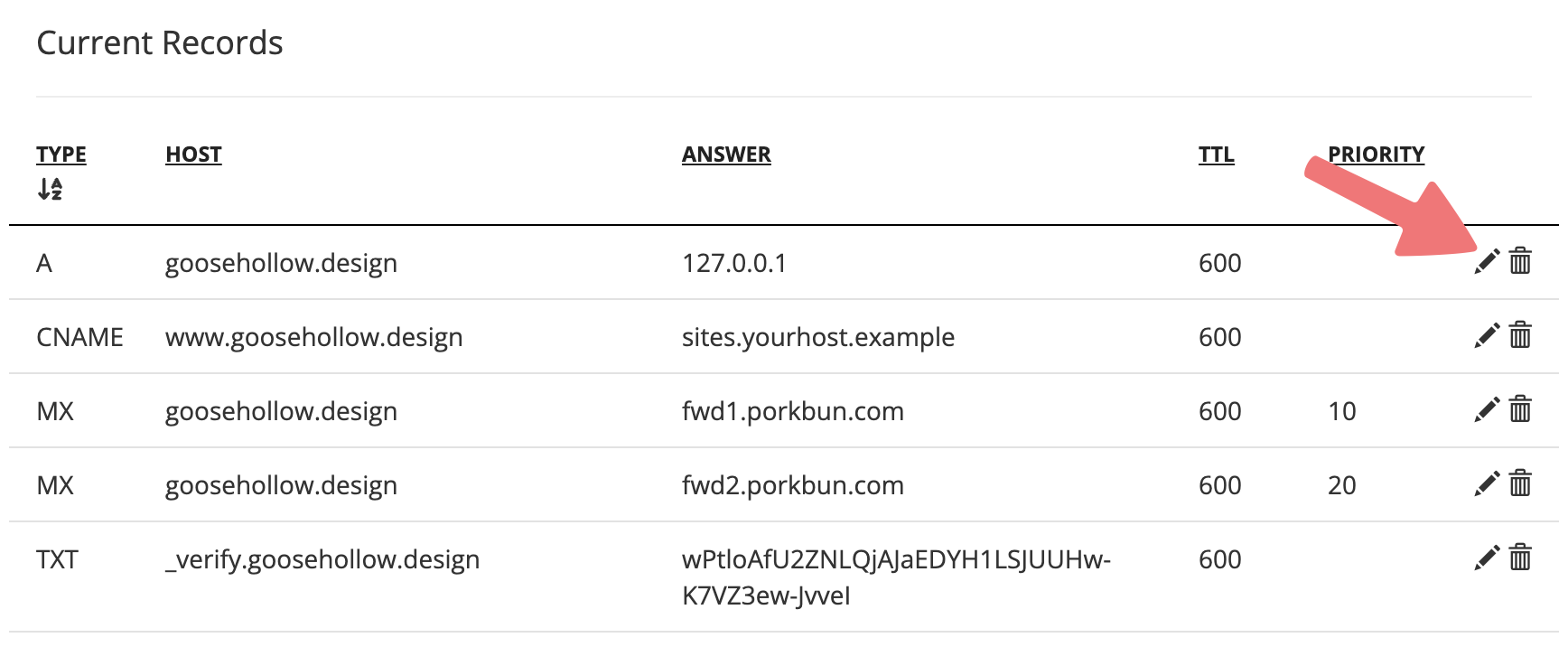Edit the _verify TXT record
Image resolution: width=1568 pixels, height=647 pixels.
(1487, 558)
